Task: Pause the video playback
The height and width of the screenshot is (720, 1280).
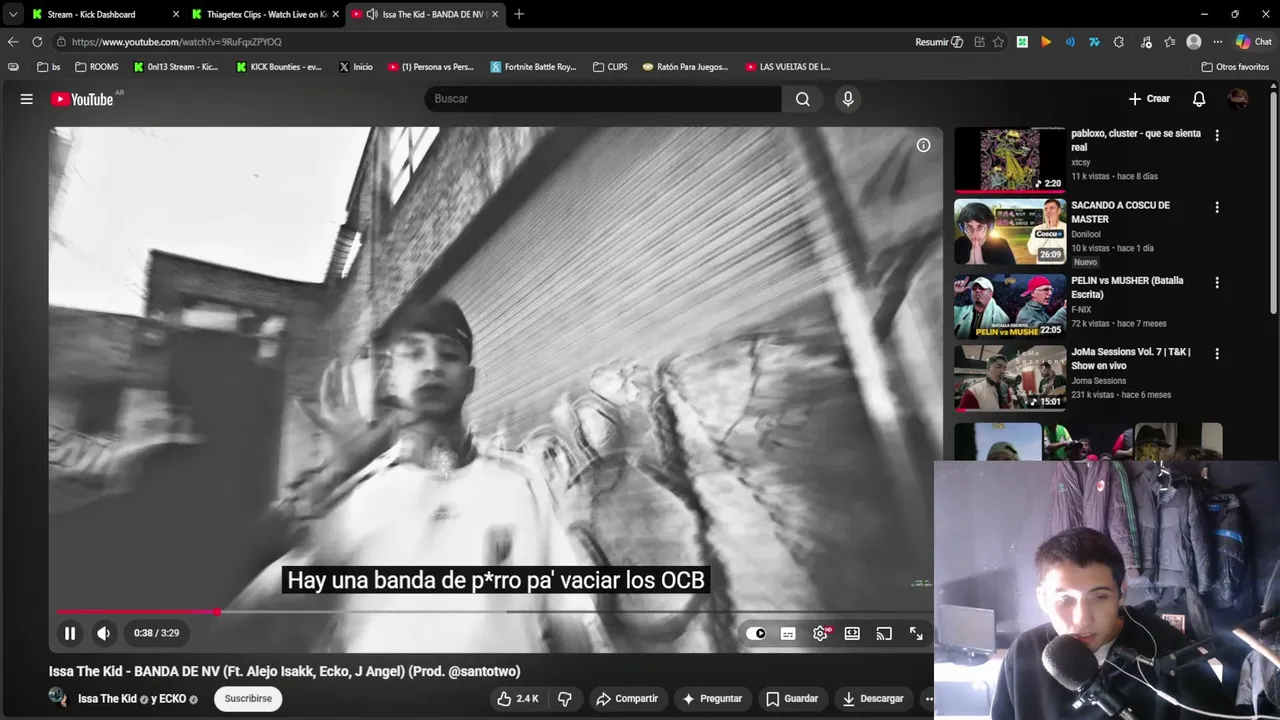Action: (70, 633)
